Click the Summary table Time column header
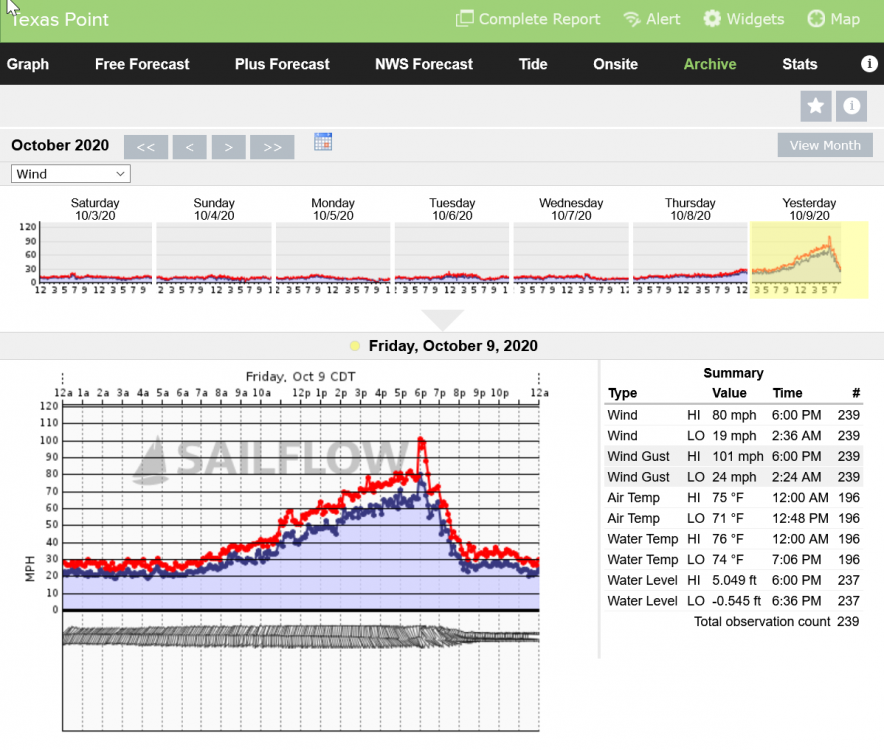The image size is (884, 750). (787, 393)
